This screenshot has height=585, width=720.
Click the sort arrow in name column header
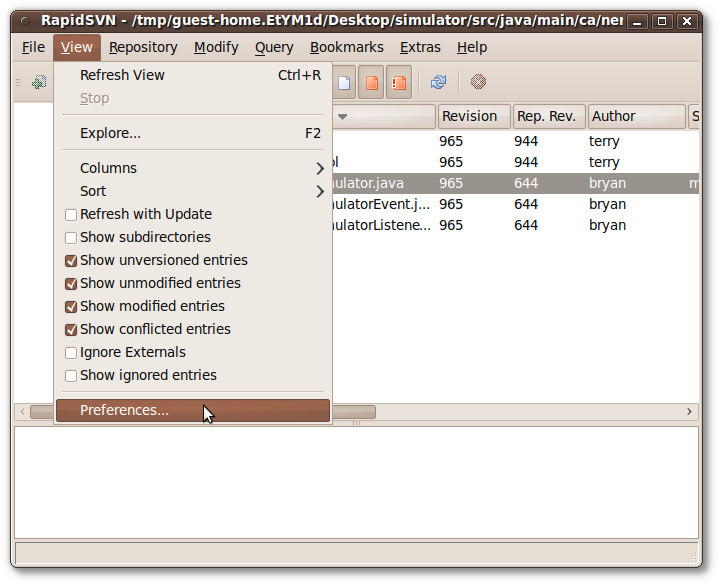(342, 117)
